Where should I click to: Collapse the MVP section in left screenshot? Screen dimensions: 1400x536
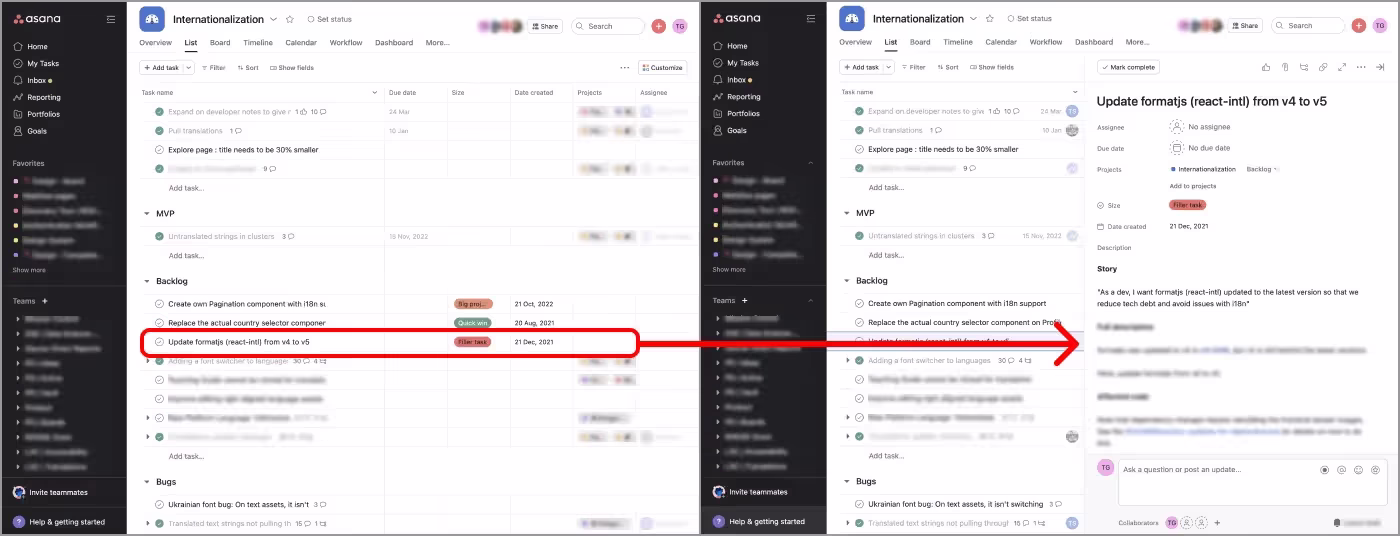147,213
